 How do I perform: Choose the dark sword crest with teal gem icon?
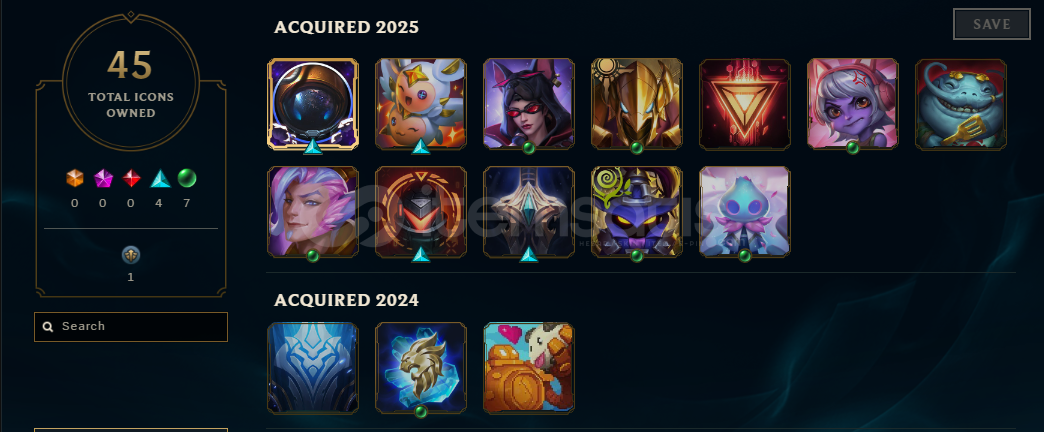tap(529, 212)
